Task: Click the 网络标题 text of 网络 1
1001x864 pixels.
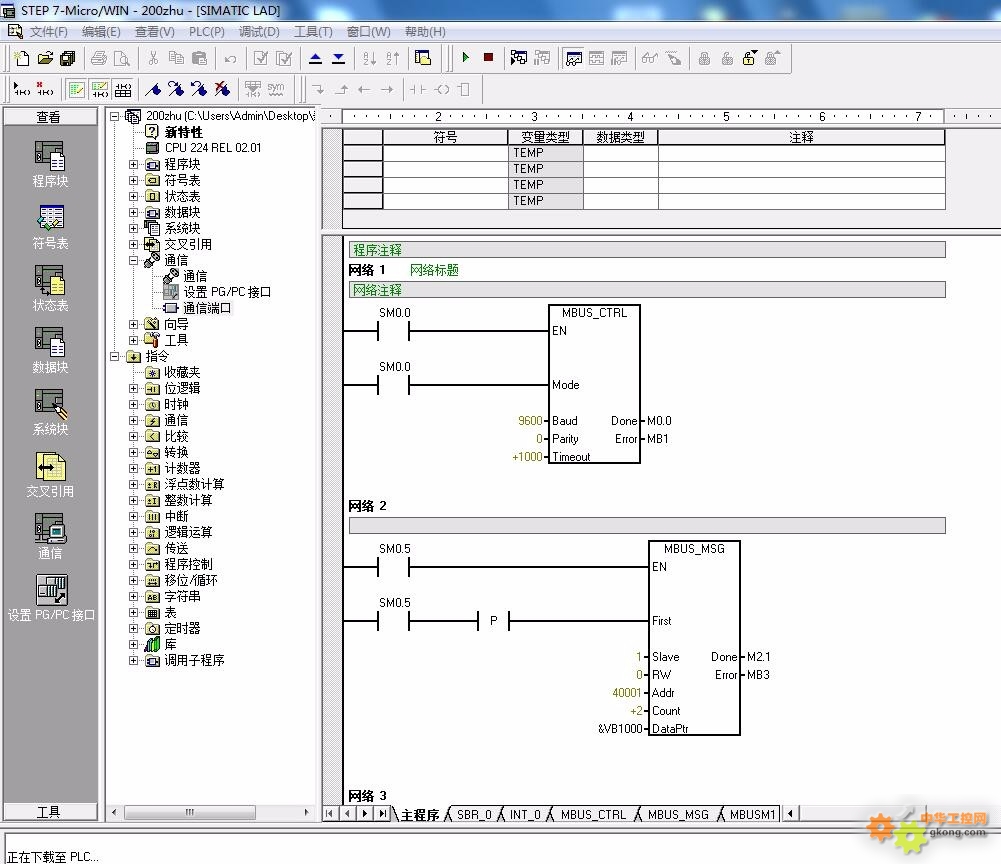Action: click(434, 270)
